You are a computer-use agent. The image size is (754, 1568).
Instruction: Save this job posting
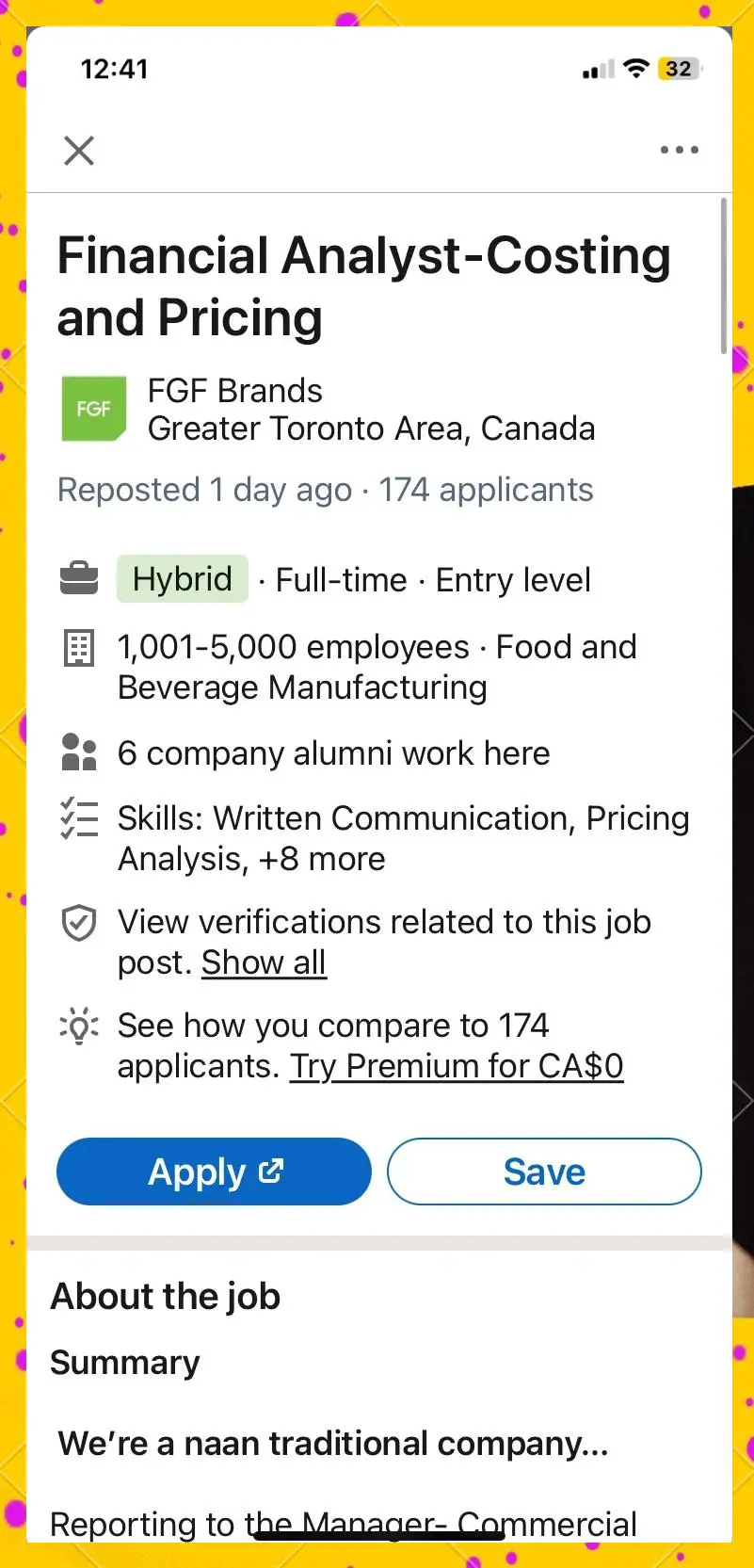point(544,1172)
